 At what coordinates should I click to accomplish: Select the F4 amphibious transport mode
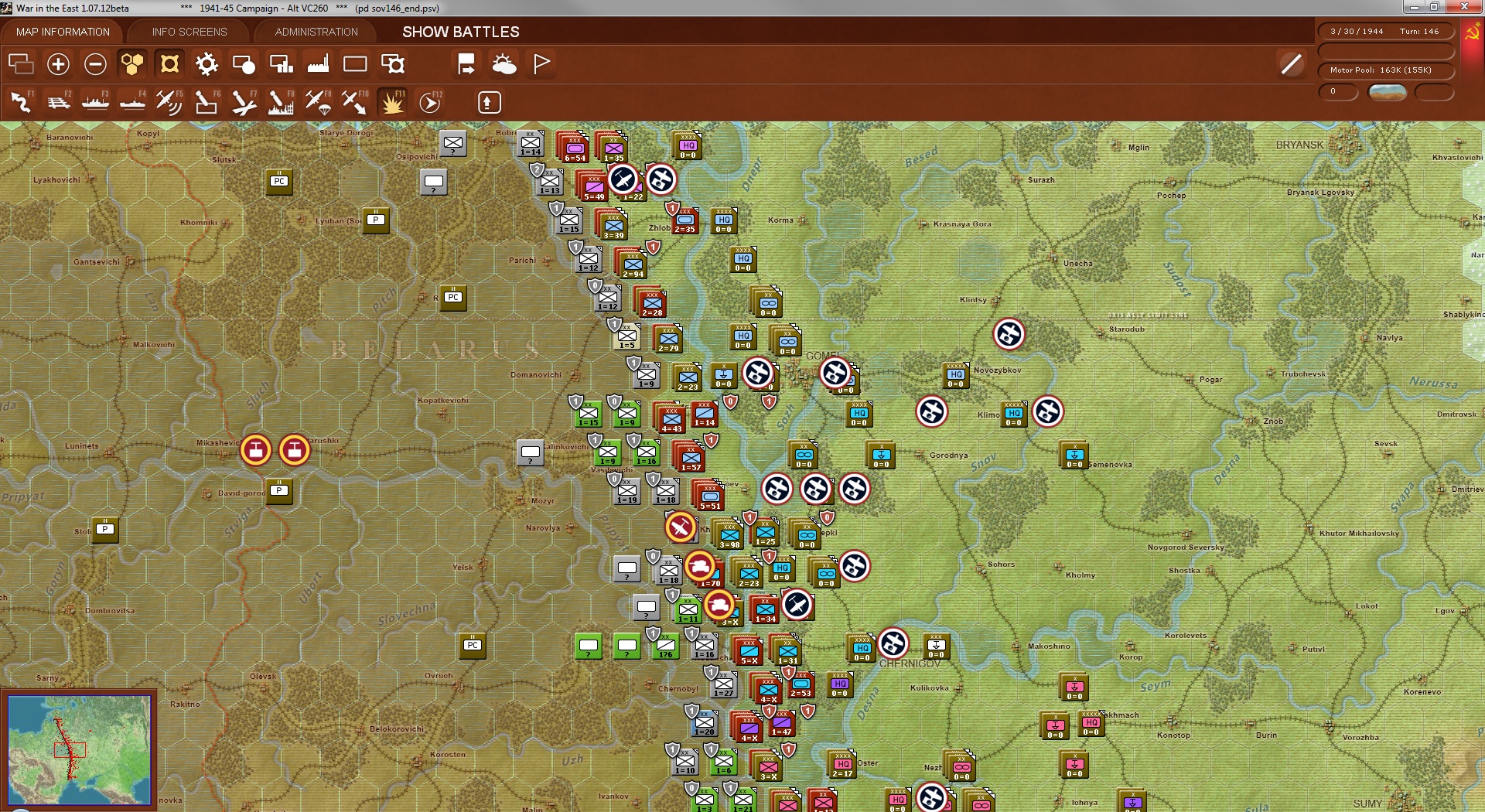132,102
